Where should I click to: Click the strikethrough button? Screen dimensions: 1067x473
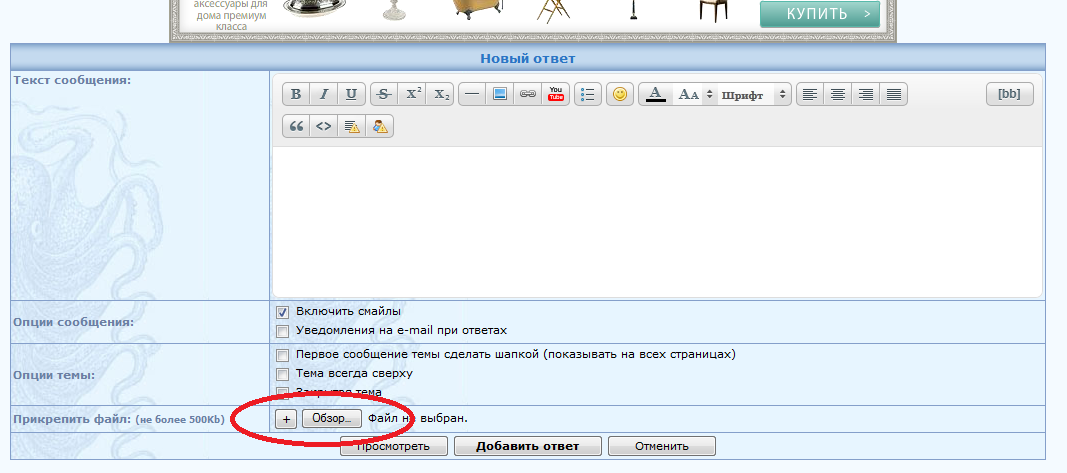pyautogui.click(x=383, y=94)
